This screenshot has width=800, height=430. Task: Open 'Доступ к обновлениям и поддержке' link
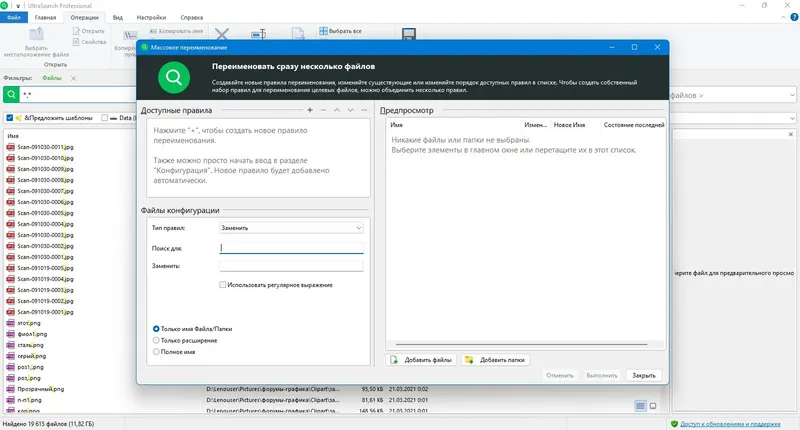[730, 424]
